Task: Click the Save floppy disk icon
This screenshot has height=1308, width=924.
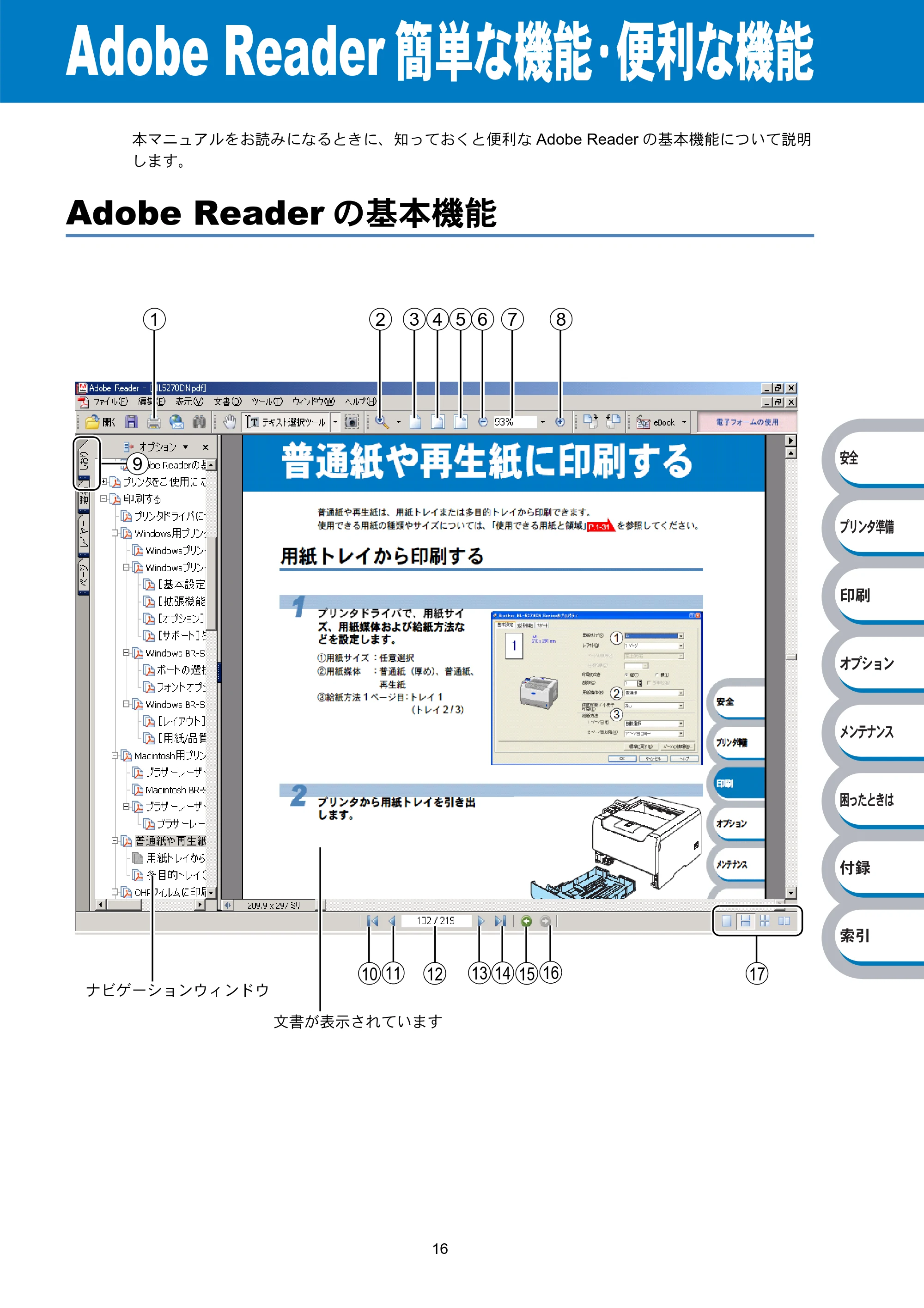Action: pos(132,422)
